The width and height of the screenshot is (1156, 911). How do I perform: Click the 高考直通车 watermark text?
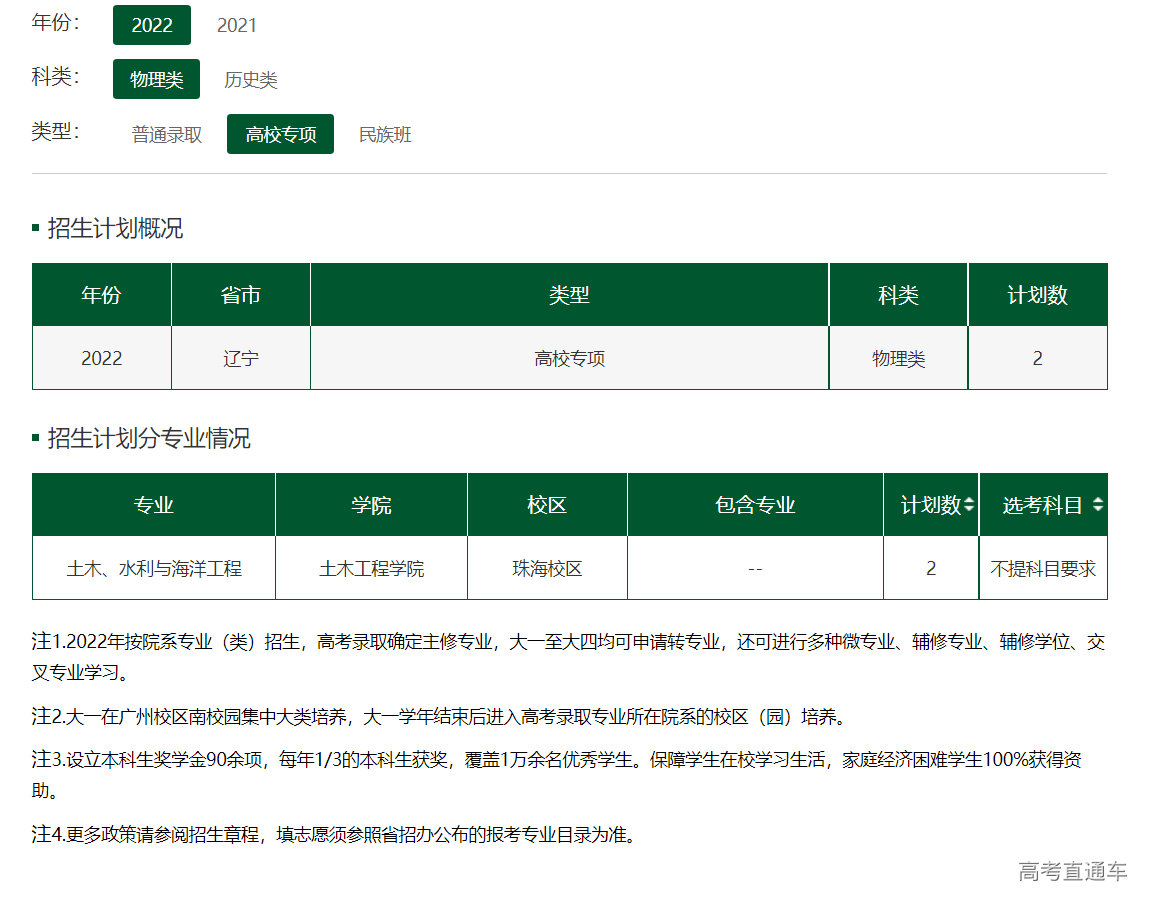pyautogui.click(x=1072, y=872)
